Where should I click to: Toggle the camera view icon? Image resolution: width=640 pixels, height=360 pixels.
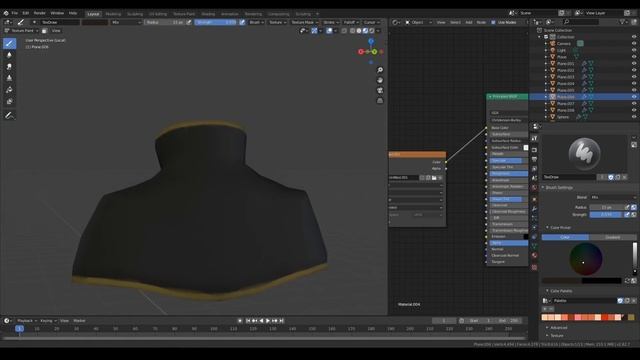380,91
